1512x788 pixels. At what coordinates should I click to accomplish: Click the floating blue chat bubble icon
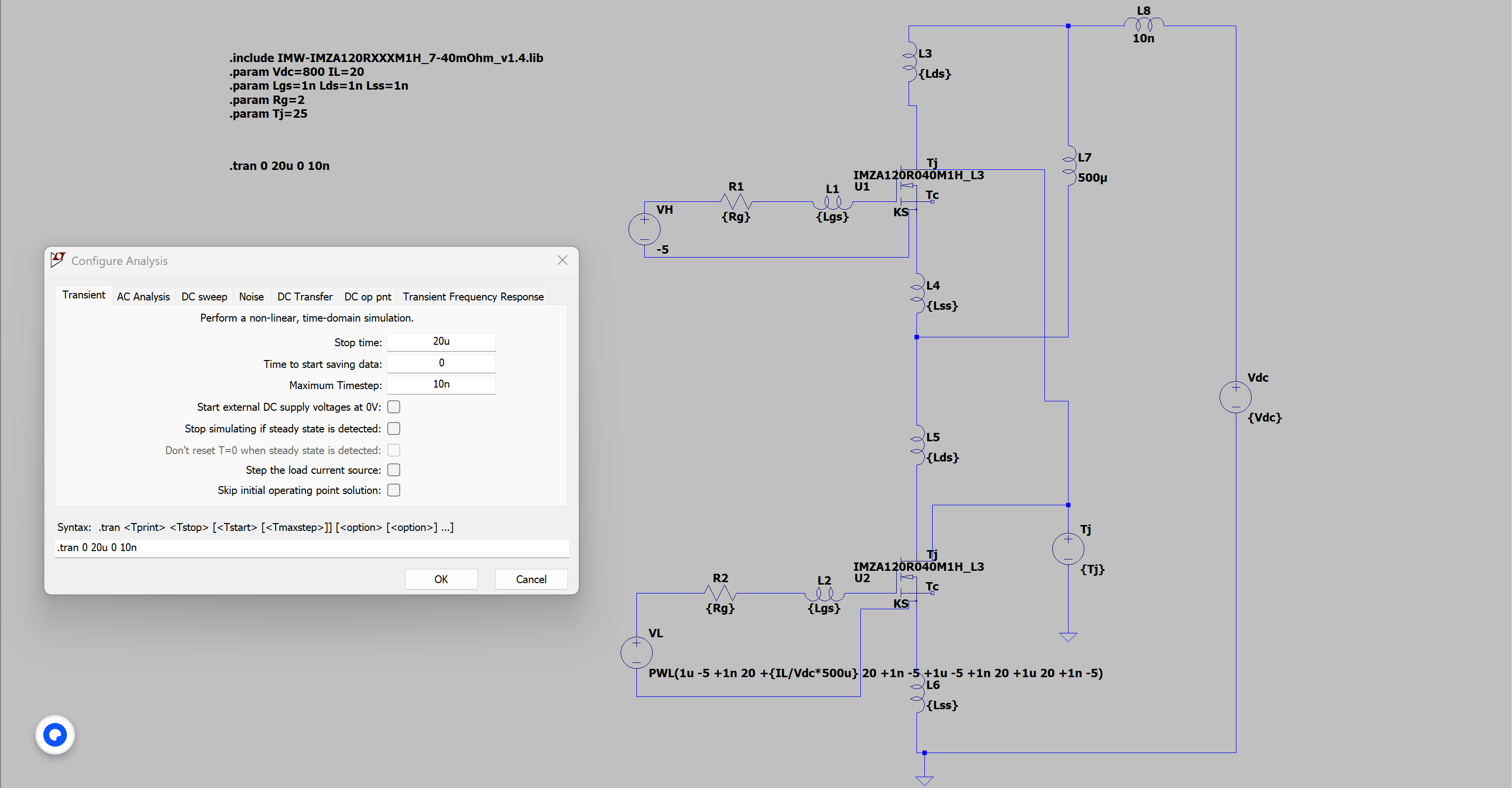[x=55, y=735]
